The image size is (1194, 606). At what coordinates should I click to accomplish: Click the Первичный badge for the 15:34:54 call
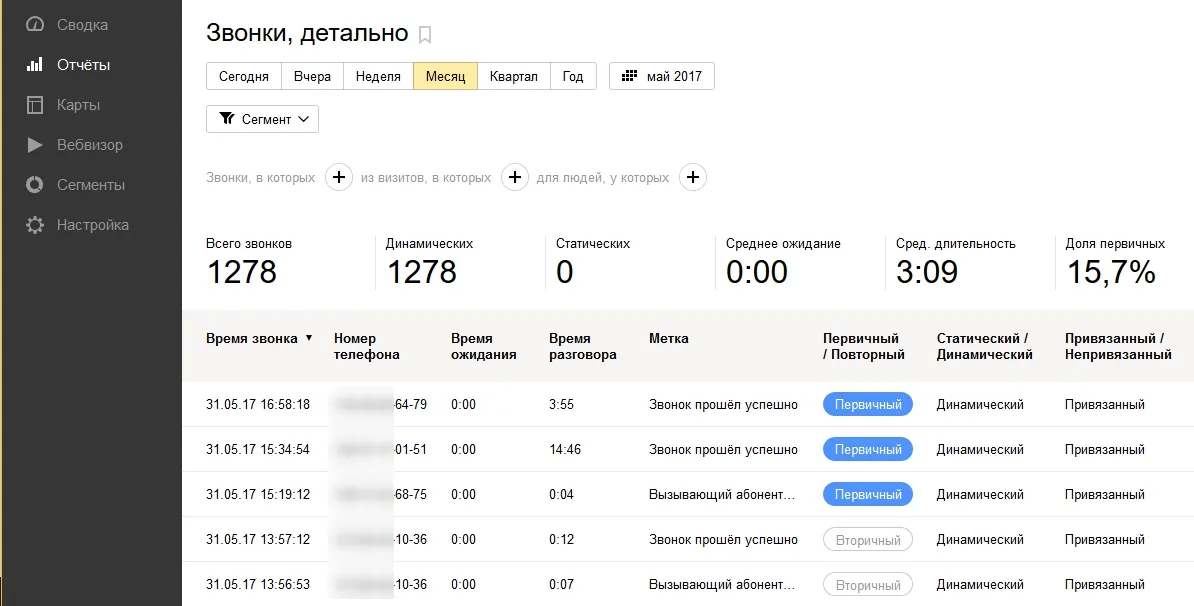(867, 449)
